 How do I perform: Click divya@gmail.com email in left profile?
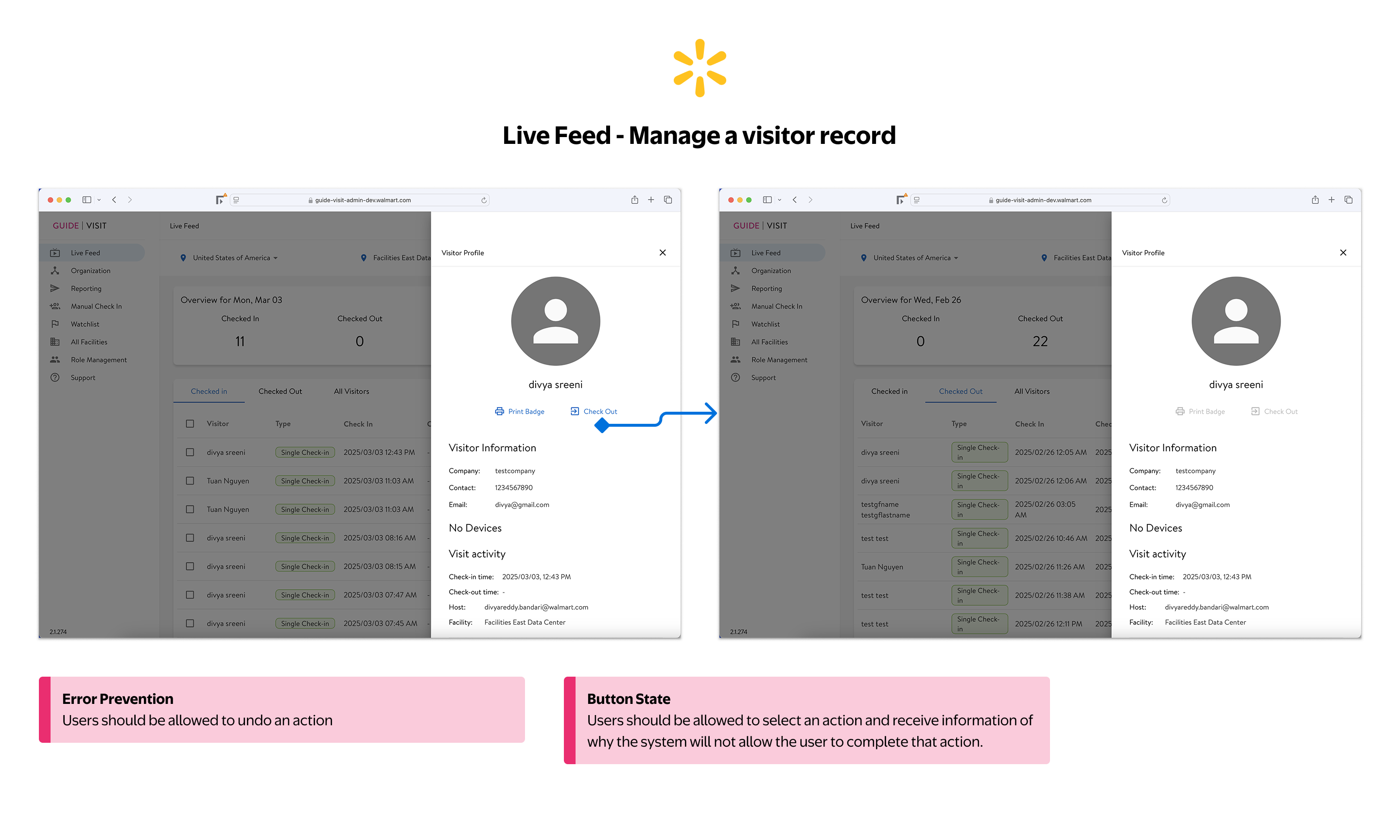(x=522, y=505)
